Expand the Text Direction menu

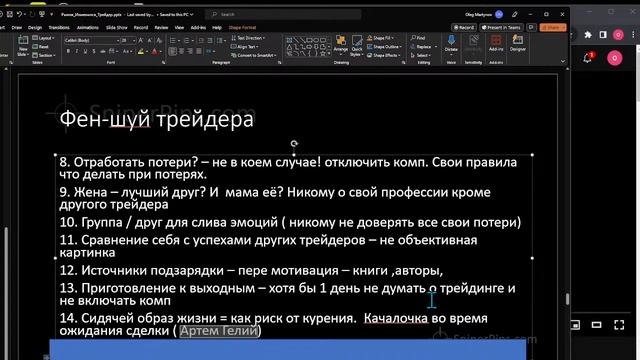pyautogui.click(x=249, y=38)
